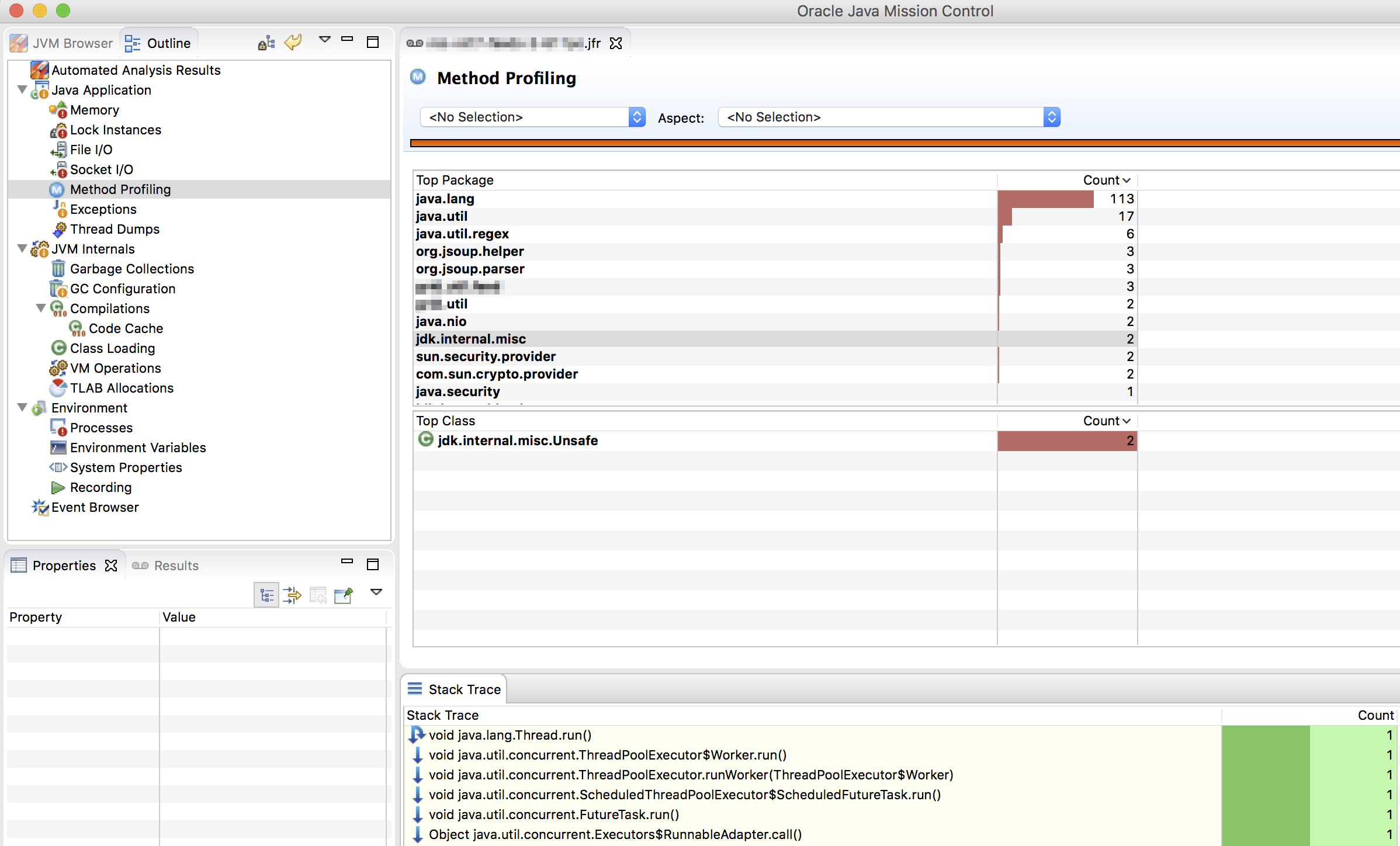Screen dimensions: 1400x846
Task: Click the Memory page icon
Action: point(58,110)
